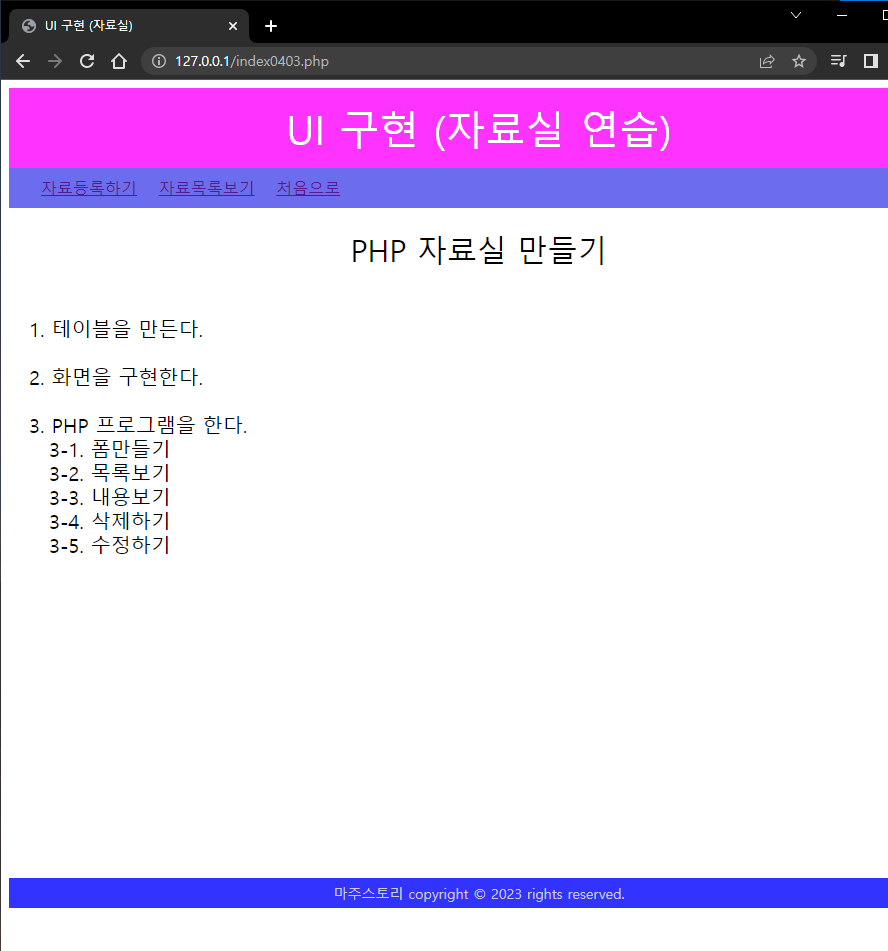This screenshot has width=888, height=951.
Task: Click the line 3-3. 내용보기
Action: [x=110, y=497]
